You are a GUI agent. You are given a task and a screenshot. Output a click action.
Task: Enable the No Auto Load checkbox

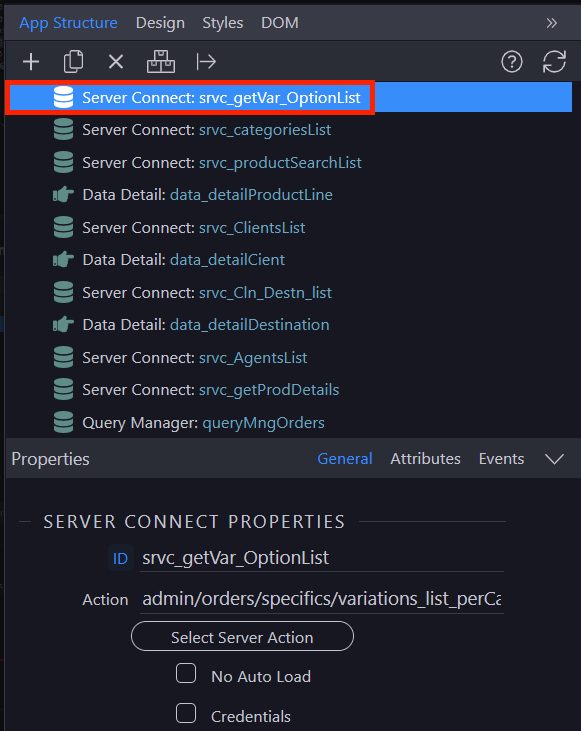pyautogui.click(x=186, y=673)
